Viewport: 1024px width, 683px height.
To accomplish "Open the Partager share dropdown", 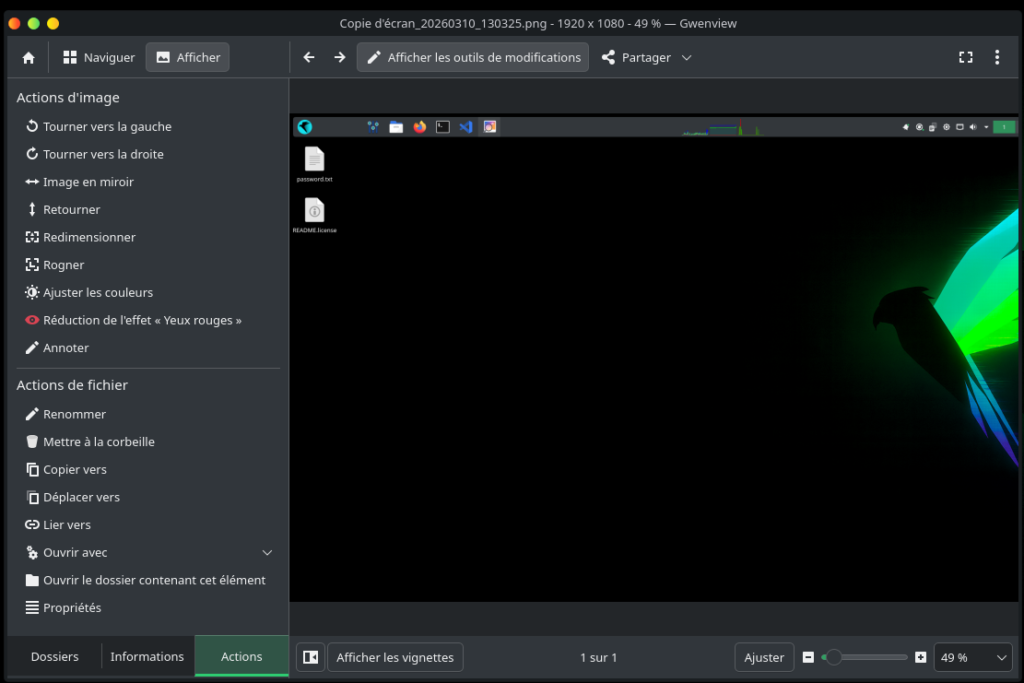I will (646, 58).
